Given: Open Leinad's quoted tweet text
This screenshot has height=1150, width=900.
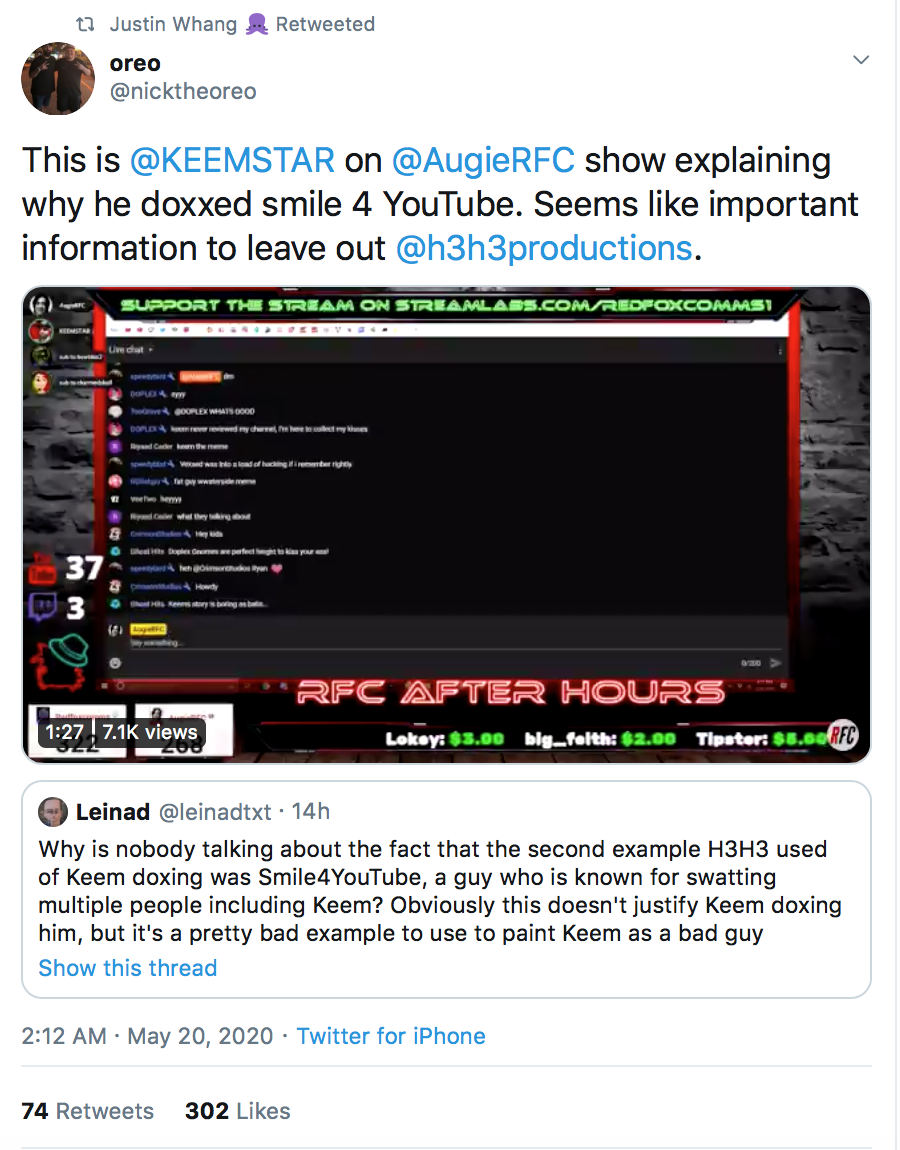Looking at the screenshot, I should (439, 891).
